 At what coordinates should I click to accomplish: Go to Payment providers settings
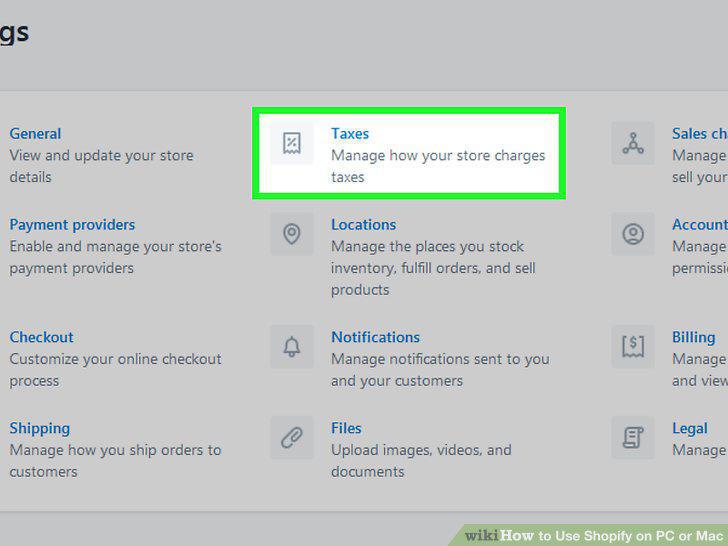[72, 225]
